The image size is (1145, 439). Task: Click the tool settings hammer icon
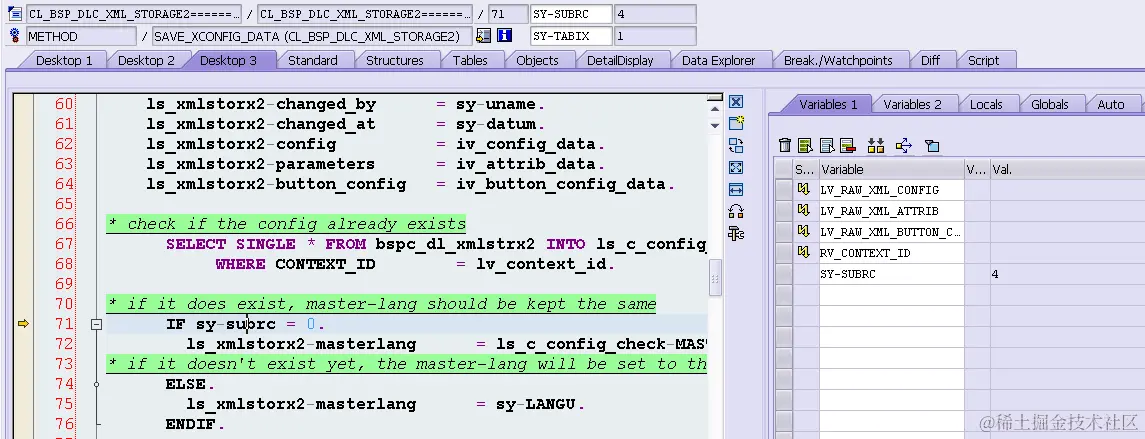[736, 234]
